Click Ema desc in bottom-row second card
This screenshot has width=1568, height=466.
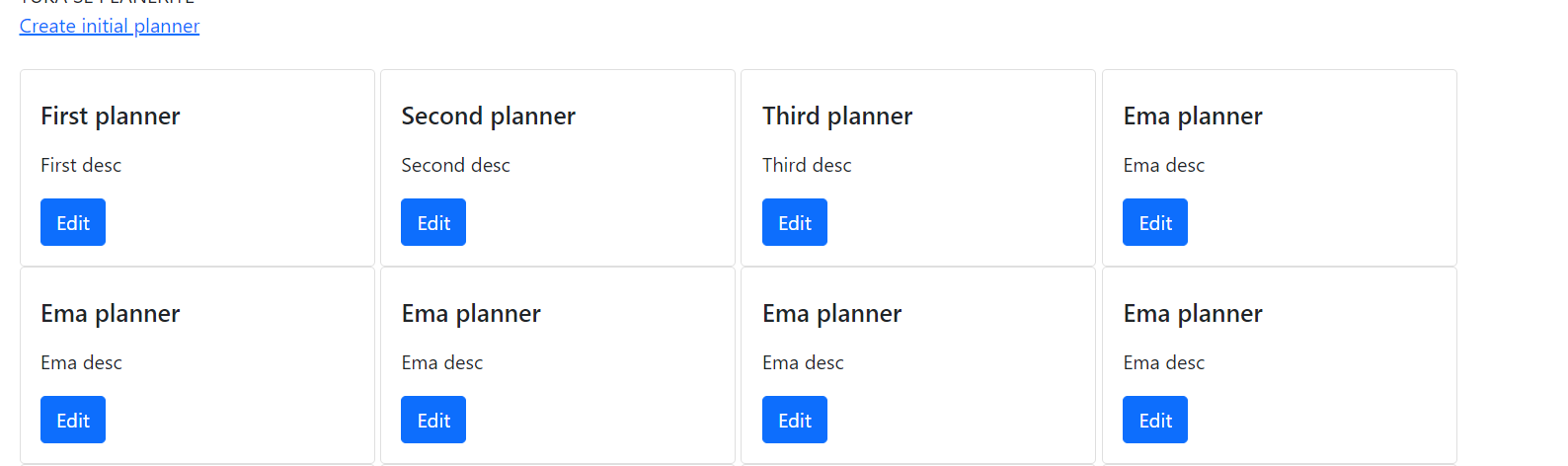(442, 363)
